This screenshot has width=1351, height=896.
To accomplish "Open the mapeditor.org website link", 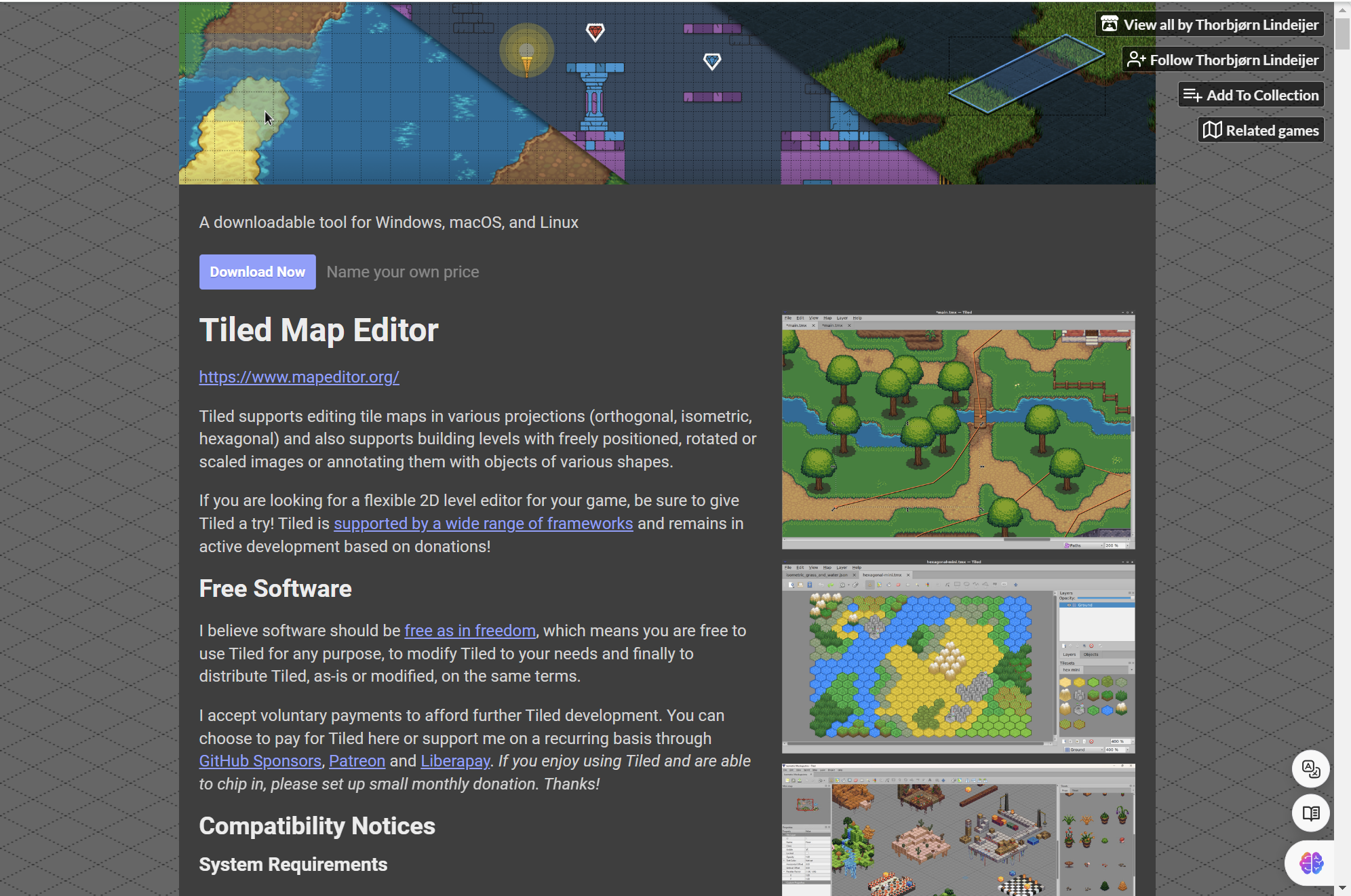I will [299, 377].
